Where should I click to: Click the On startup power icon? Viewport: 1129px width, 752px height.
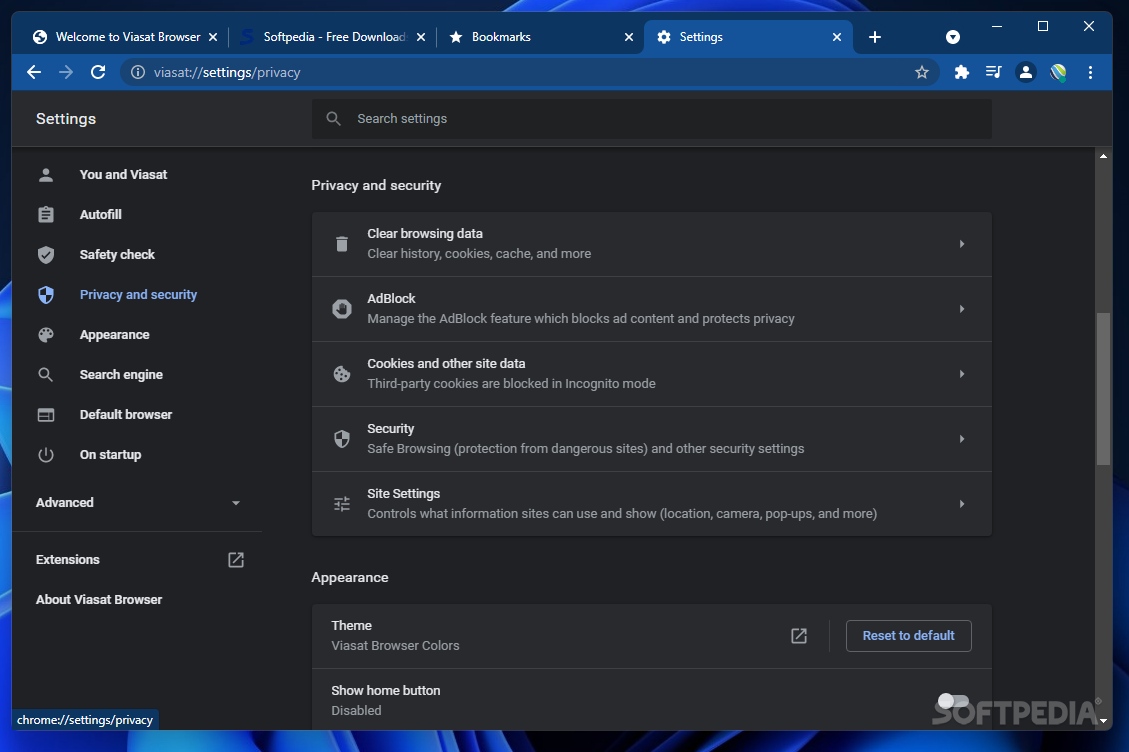coord(46,455)
